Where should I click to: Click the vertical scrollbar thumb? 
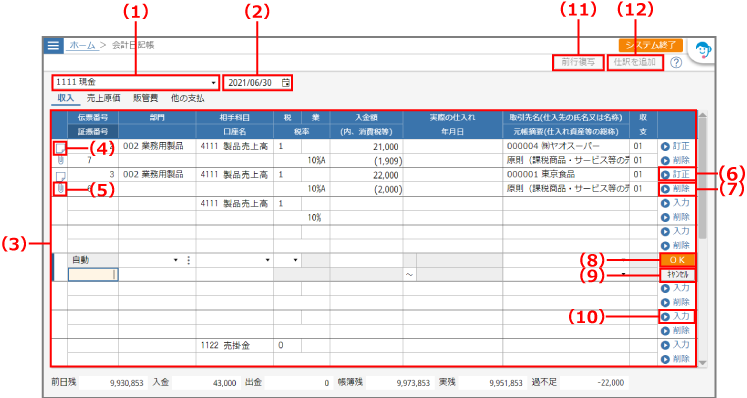[x=702, y=179]
